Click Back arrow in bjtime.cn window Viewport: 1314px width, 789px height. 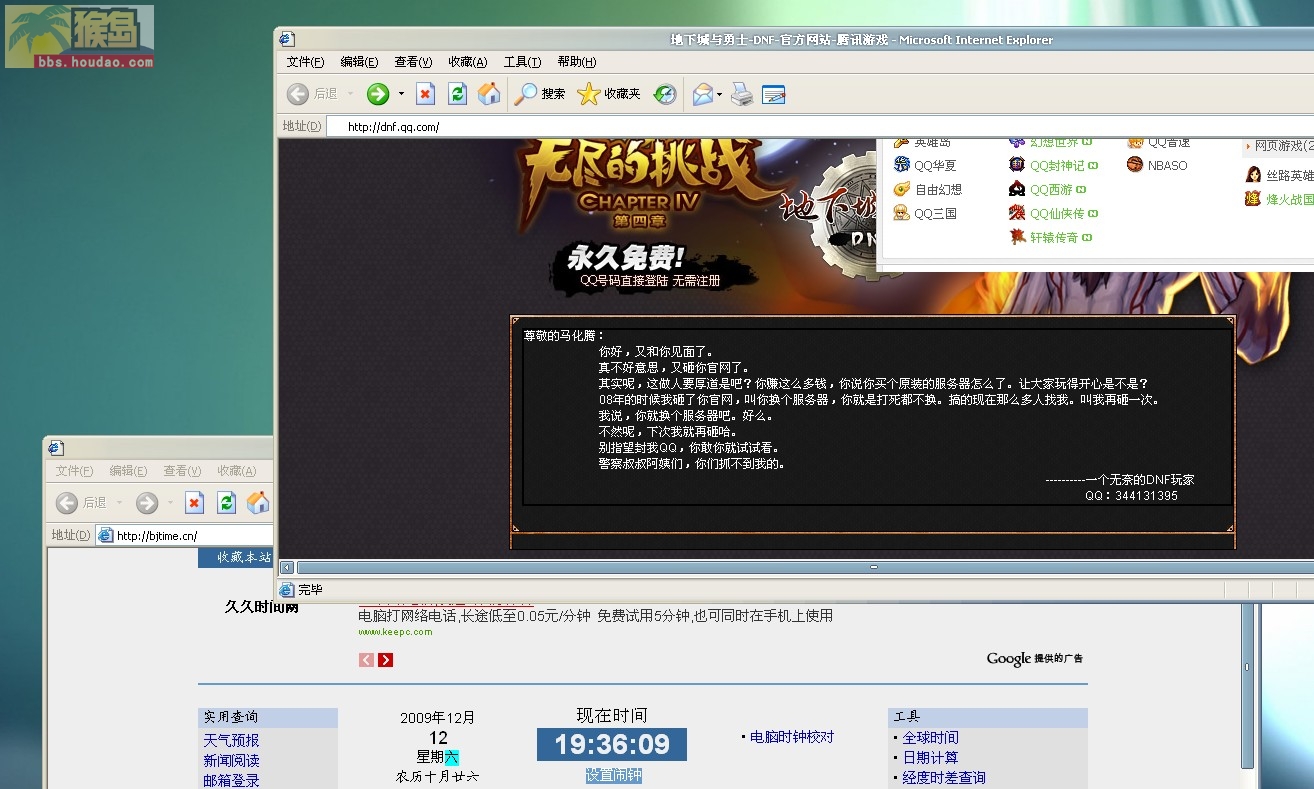point(67,503)
